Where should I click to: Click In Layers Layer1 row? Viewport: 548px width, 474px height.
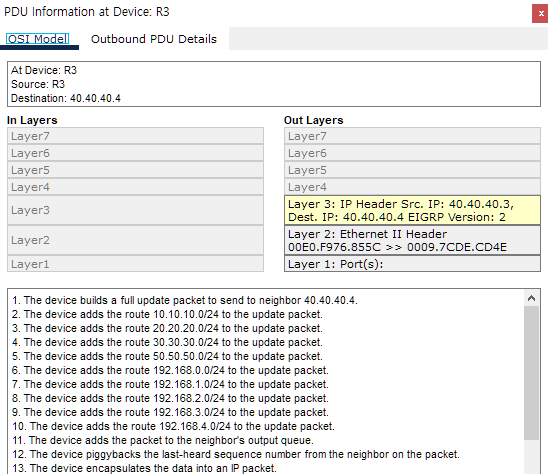(135, 264)
